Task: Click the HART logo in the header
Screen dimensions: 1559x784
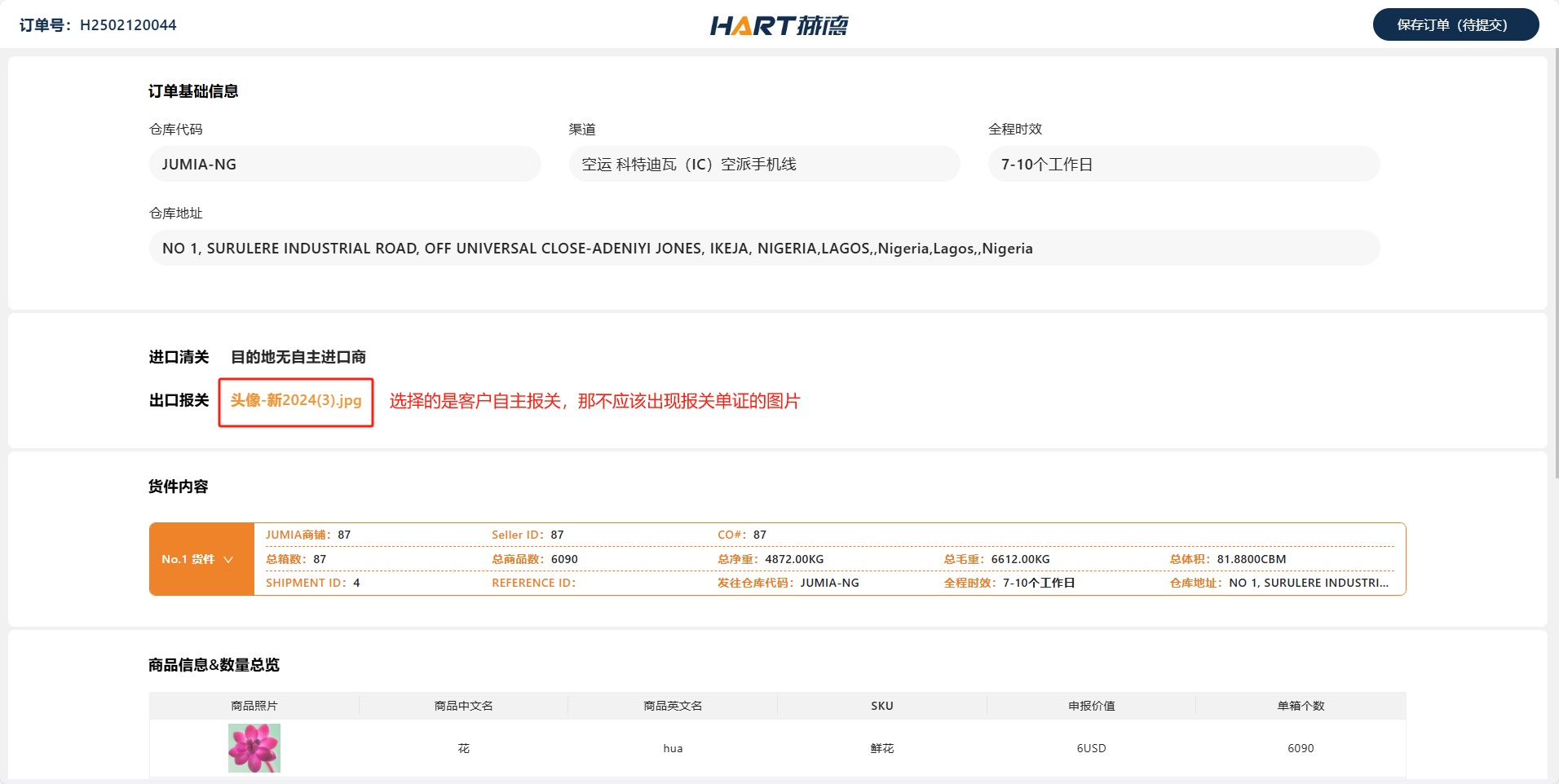Action: (x=779, y=25)
